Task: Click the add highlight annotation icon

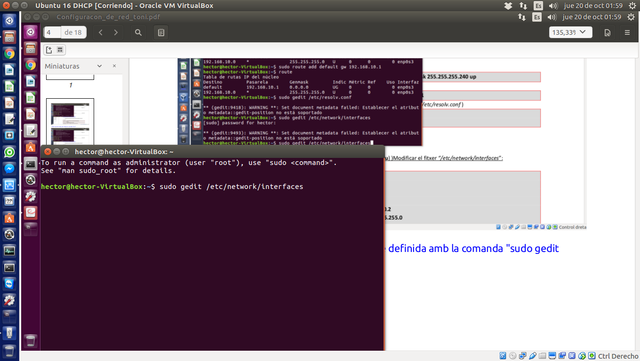Action: (x=60, y=50)
